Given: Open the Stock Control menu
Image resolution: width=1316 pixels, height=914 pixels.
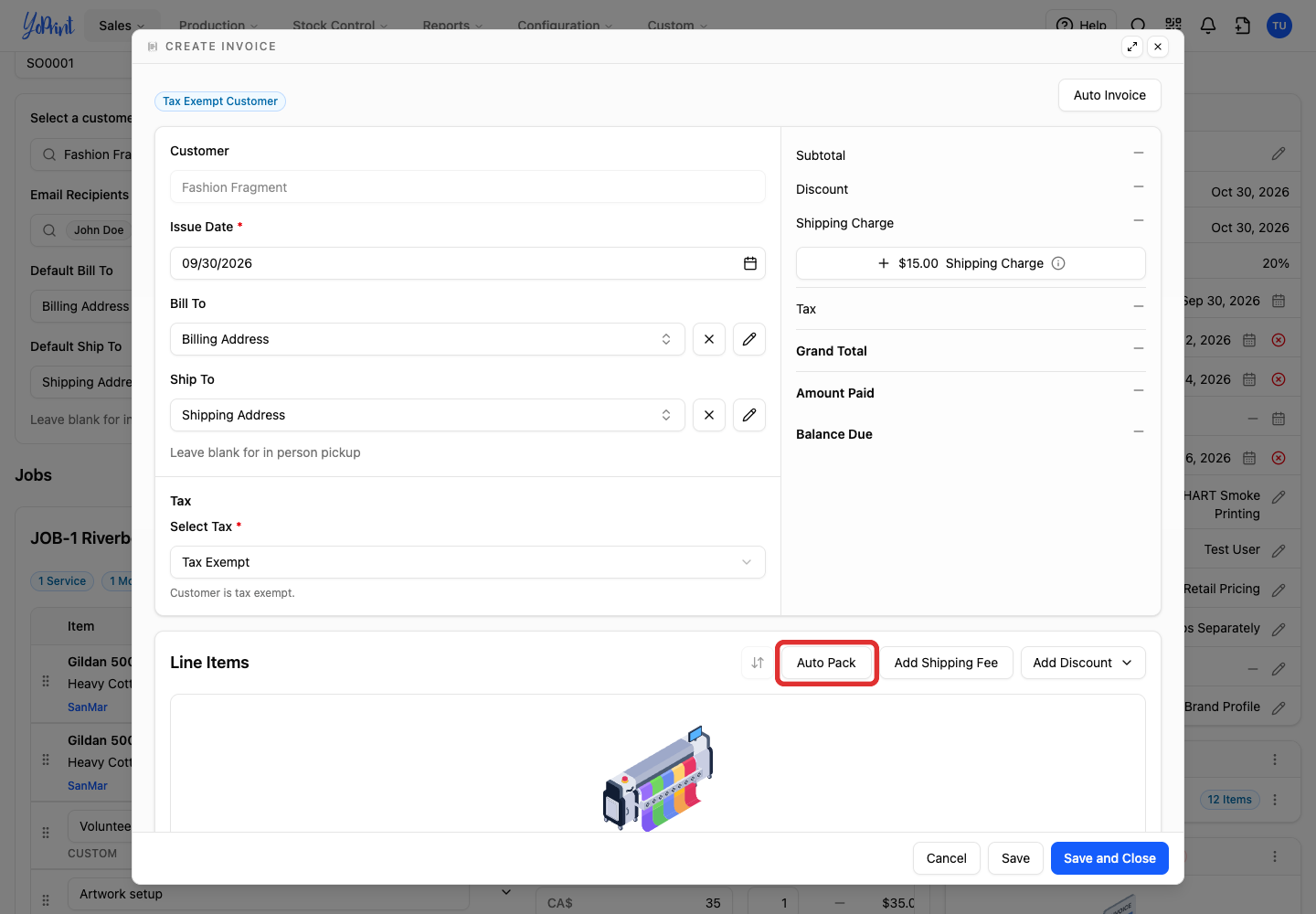Looking at the screenshot, I should tap(340, 26).
